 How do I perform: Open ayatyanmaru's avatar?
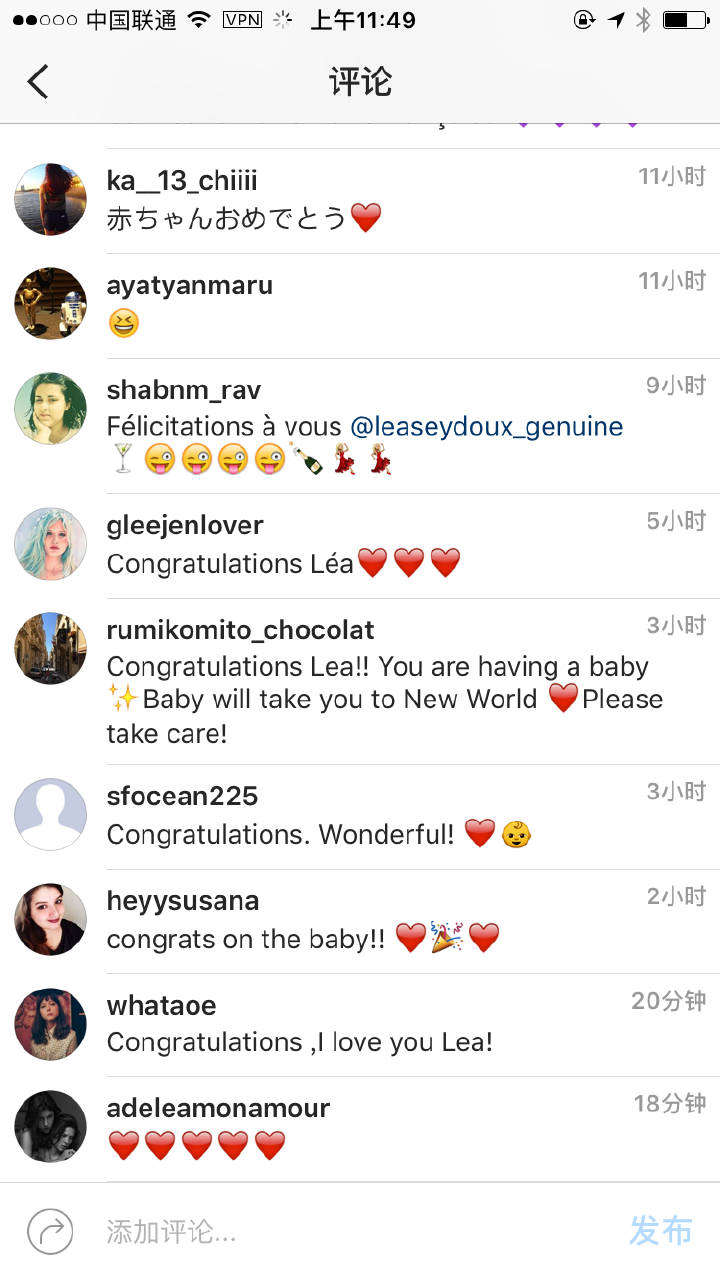coord(50,303)
